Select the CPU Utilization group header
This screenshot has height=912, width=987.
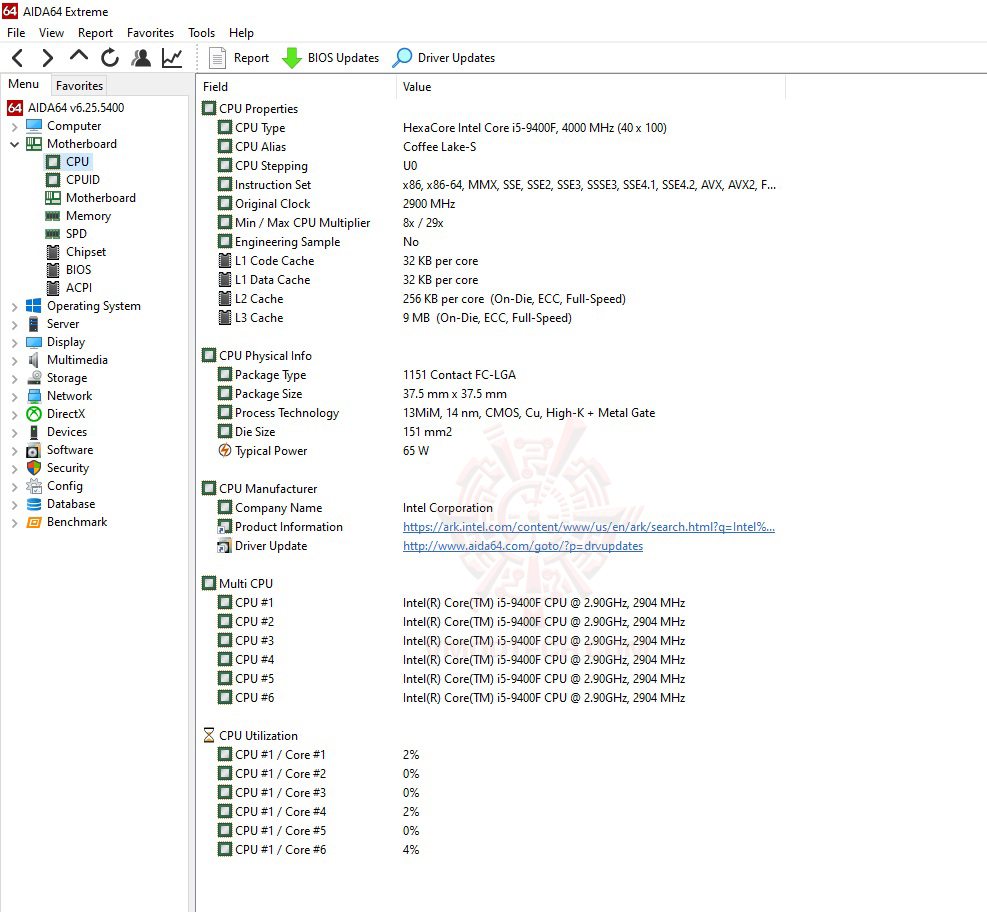click(250, 736)
